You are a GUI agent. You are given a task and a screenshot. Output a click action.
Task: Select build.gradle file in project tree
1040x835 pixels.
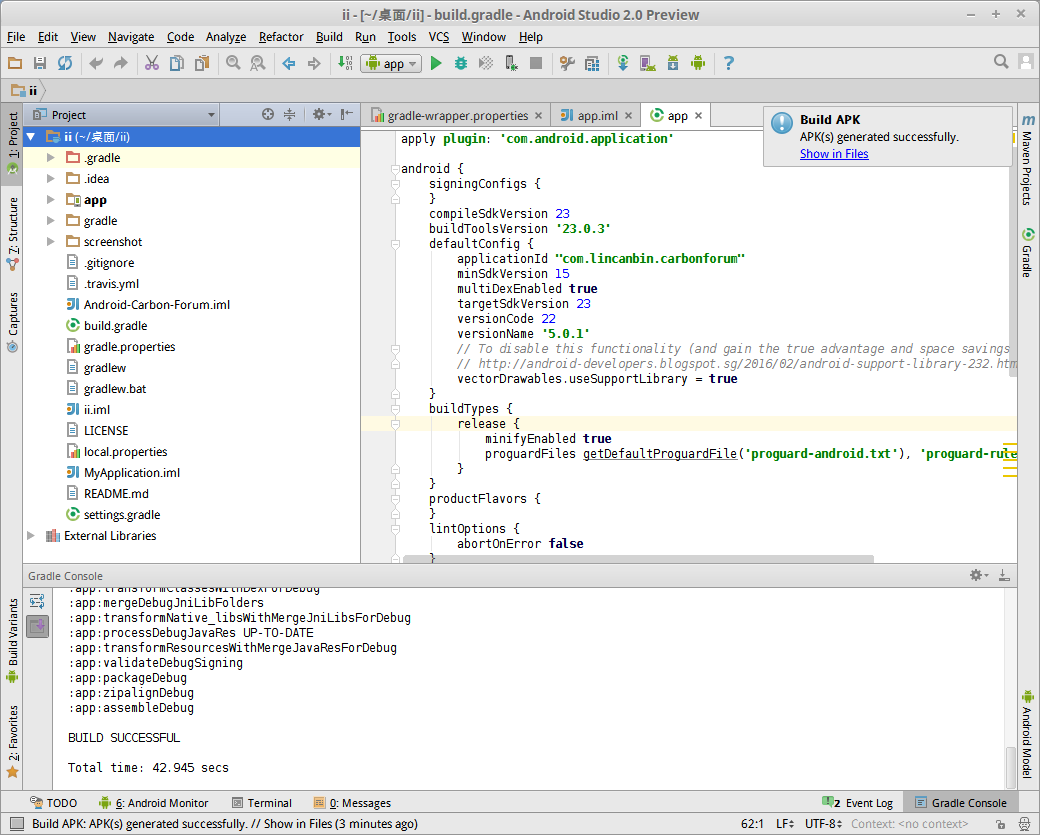(x=115, y=326)
